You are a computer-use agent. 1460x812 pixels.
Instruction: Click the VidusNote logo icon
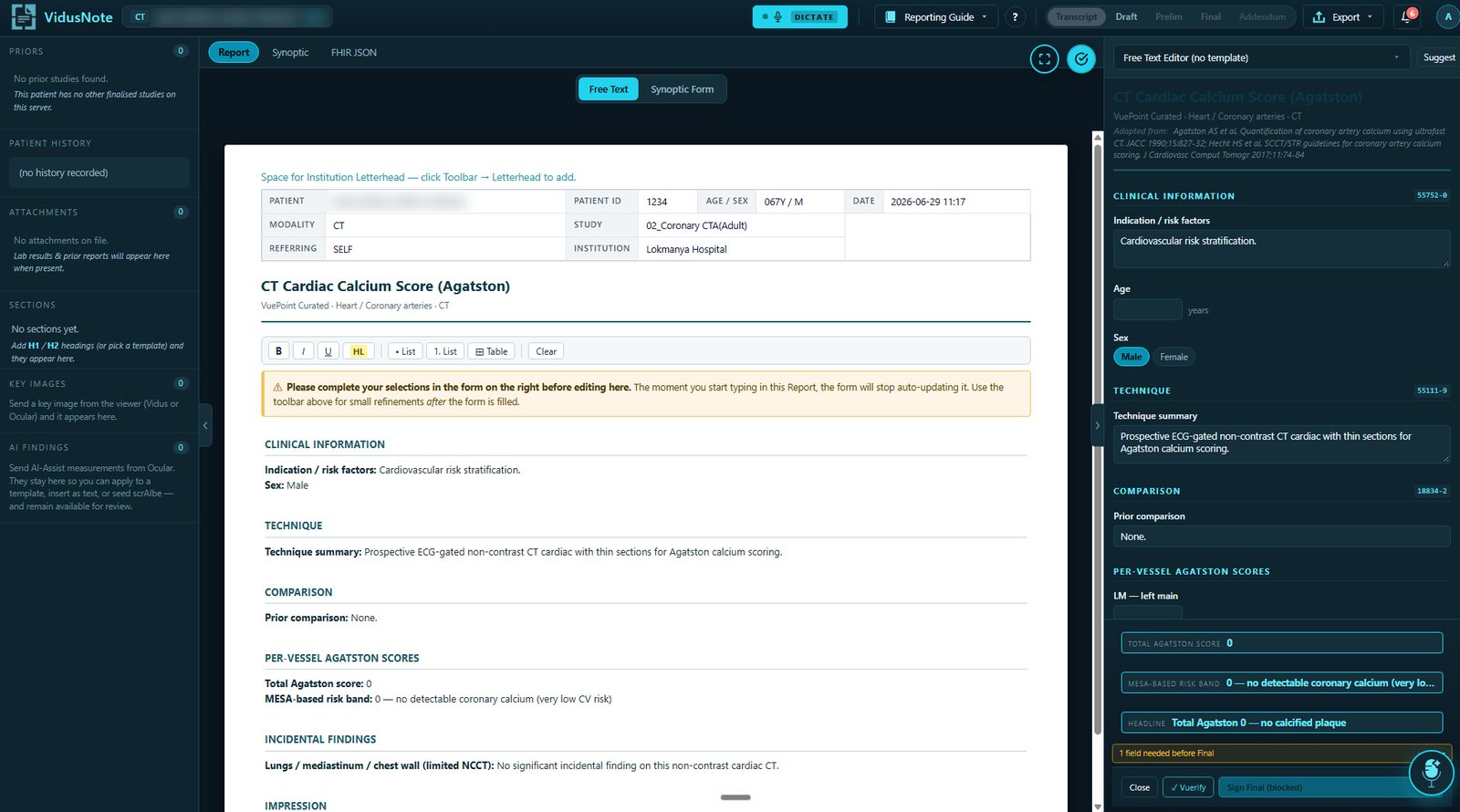(x=24, y=16)
